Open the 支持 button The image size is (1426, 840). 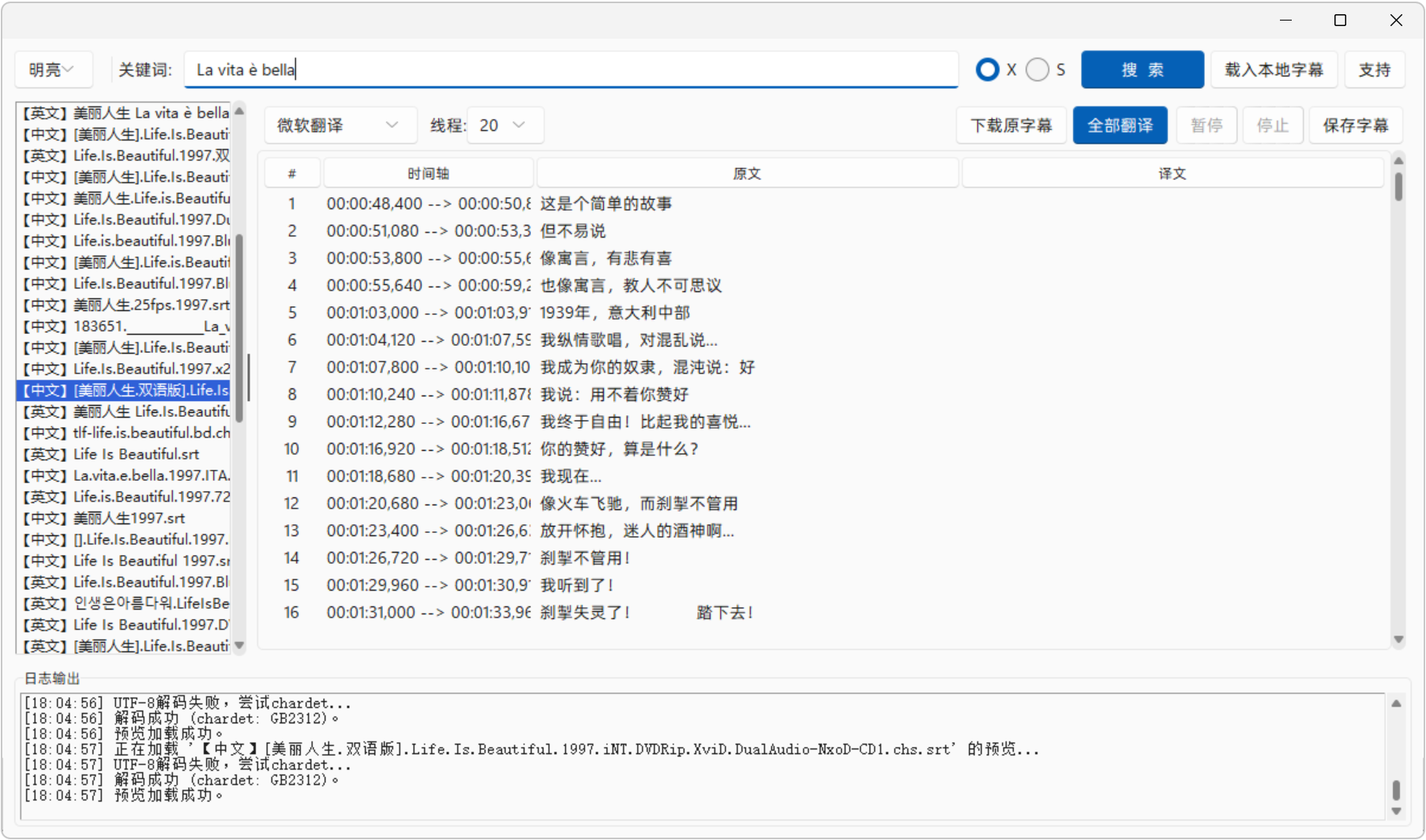(x=1374, y=69)
